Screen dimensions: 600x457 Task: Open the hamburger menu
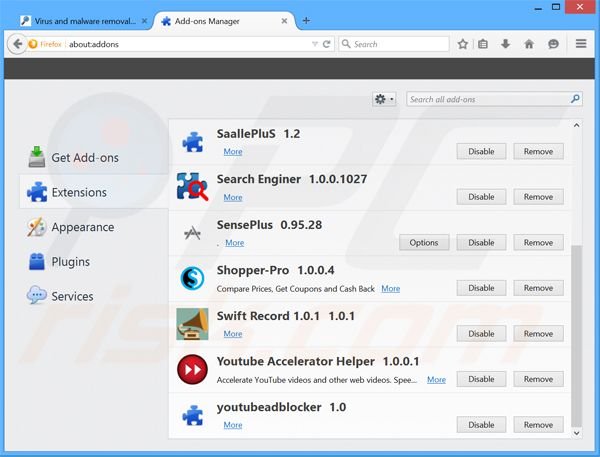pos(581,44)
